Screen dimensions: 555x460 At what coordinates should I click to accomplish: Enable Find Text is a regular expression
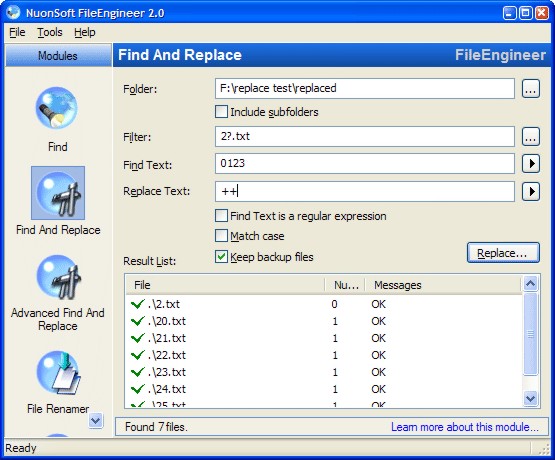click(x=221, y=215)
